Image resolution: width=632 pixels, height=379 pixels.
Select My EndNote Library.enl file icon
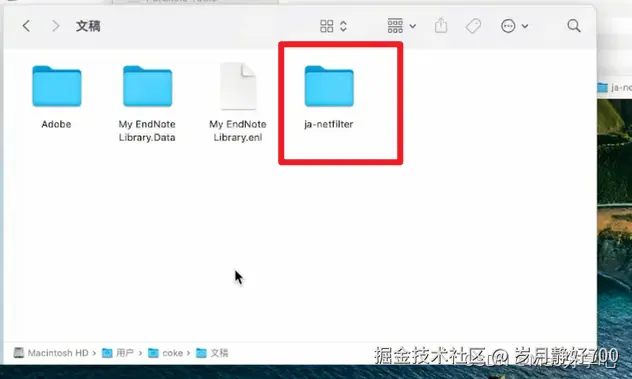(238, 86)
